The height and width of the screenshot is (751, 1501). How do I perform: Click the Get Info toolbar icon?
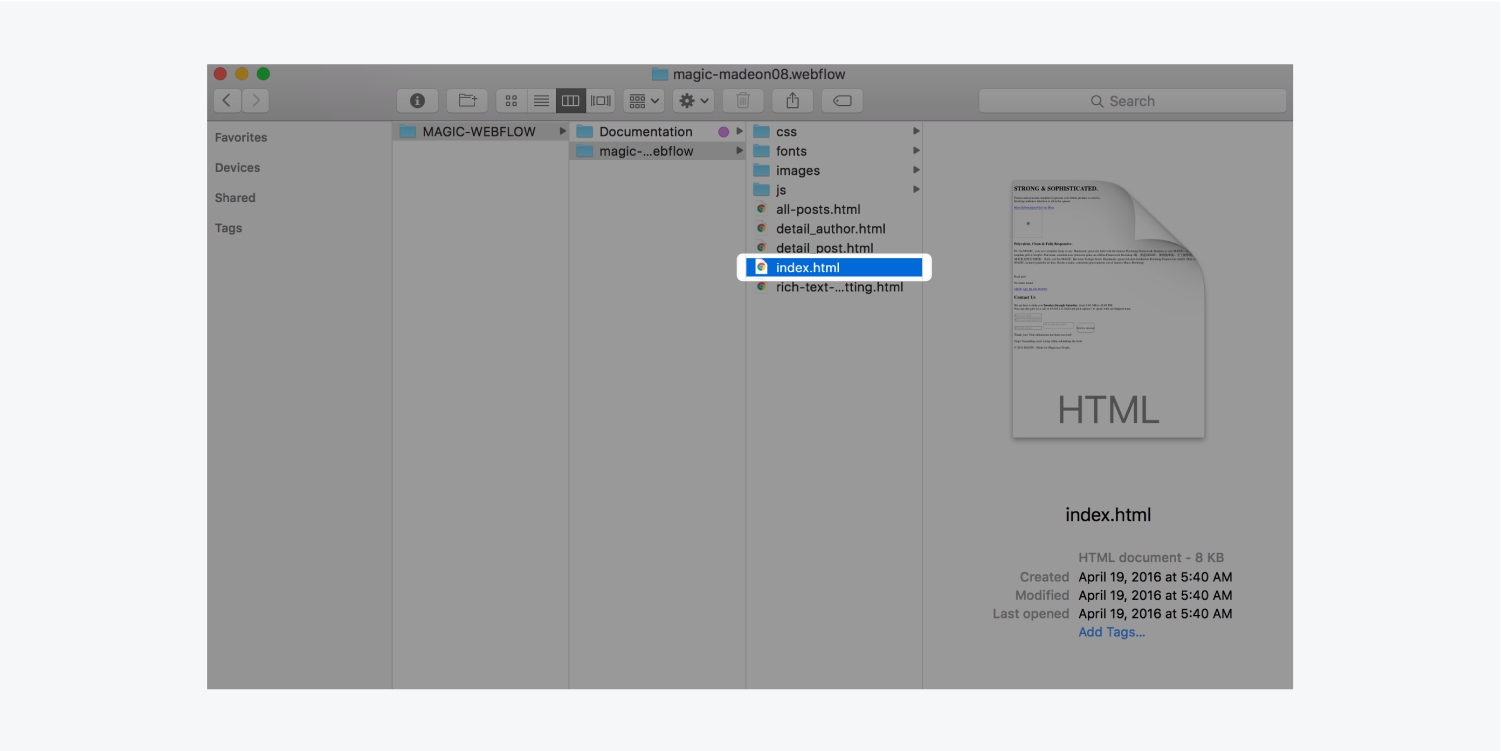coord(417,101)
